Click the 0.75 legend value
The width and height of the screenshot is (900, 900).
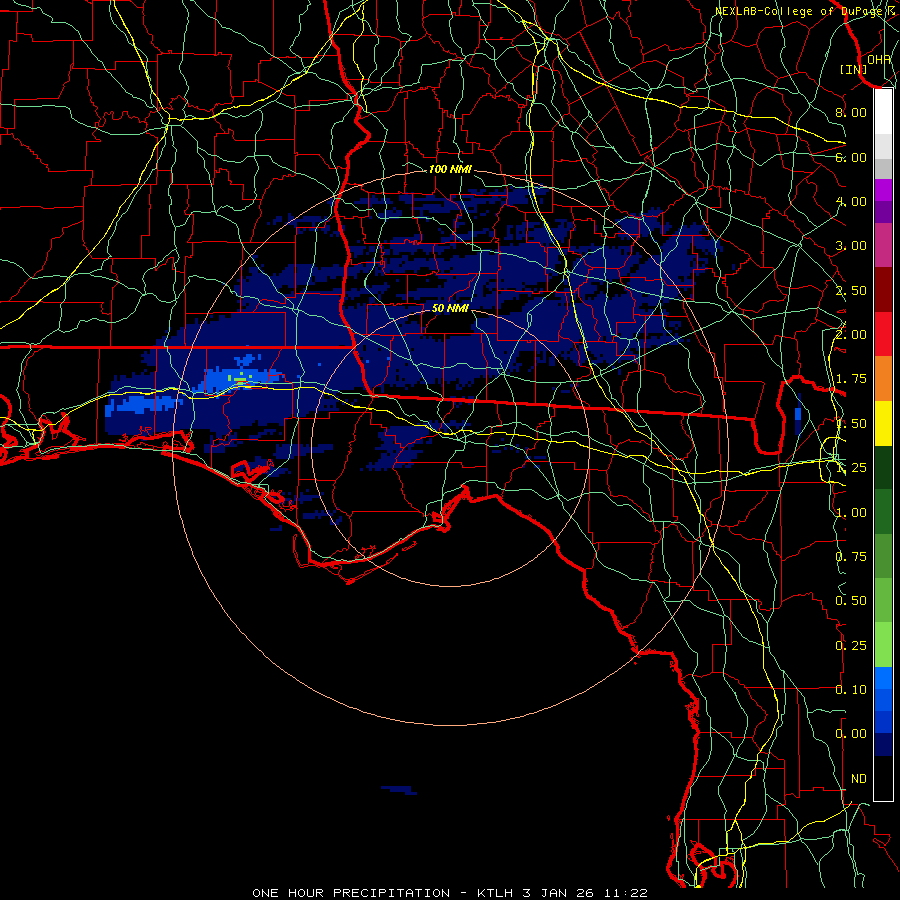point(851,557)
